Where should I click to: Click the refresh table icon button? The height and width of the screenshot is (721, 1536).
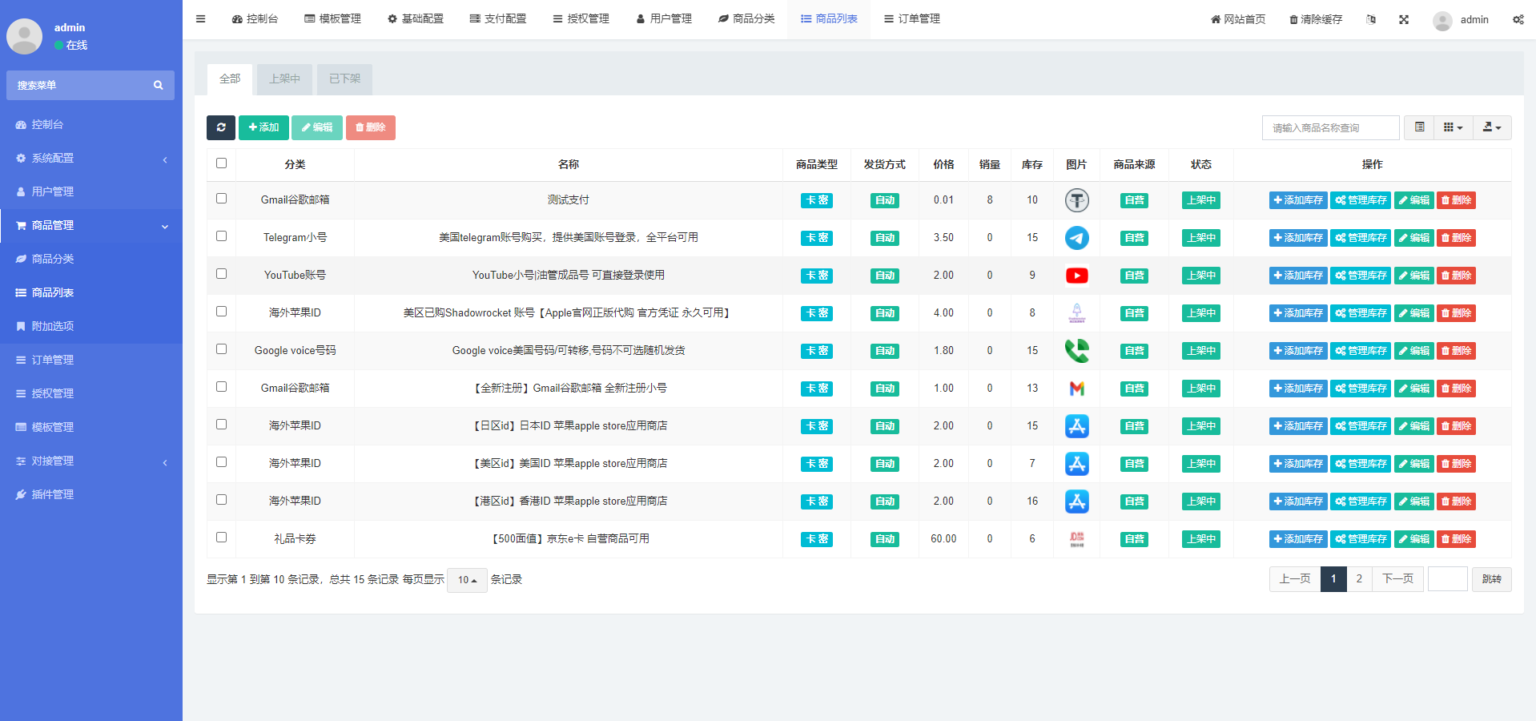click(221, 128)
